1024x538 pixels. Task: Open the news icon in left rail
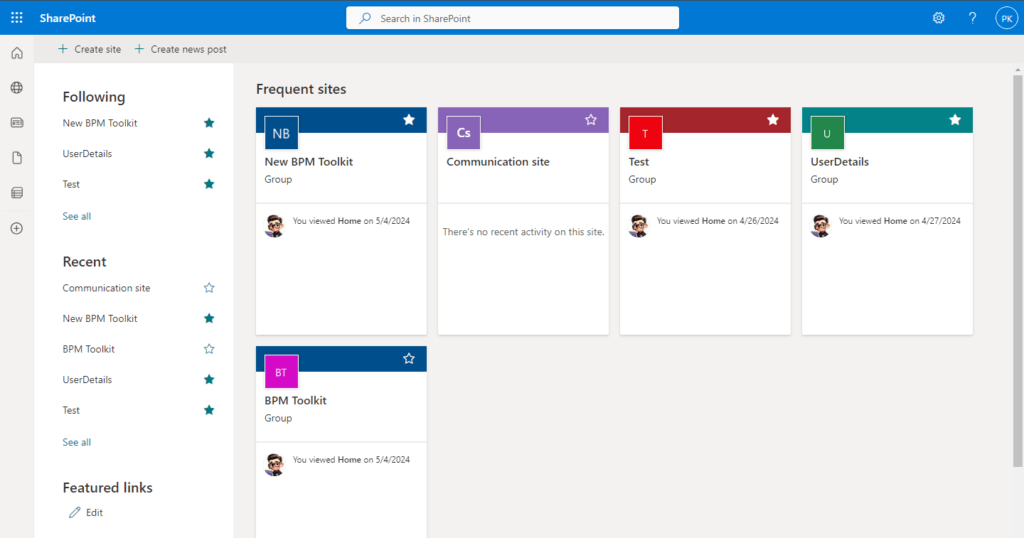[x=17, y=123]
